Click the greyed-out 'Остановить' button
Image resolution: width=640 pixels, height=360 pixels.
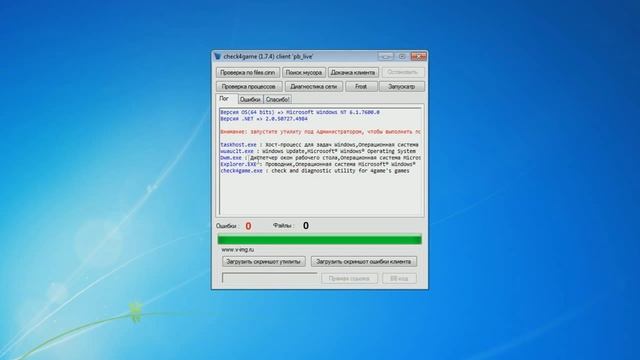pos(402,72)
